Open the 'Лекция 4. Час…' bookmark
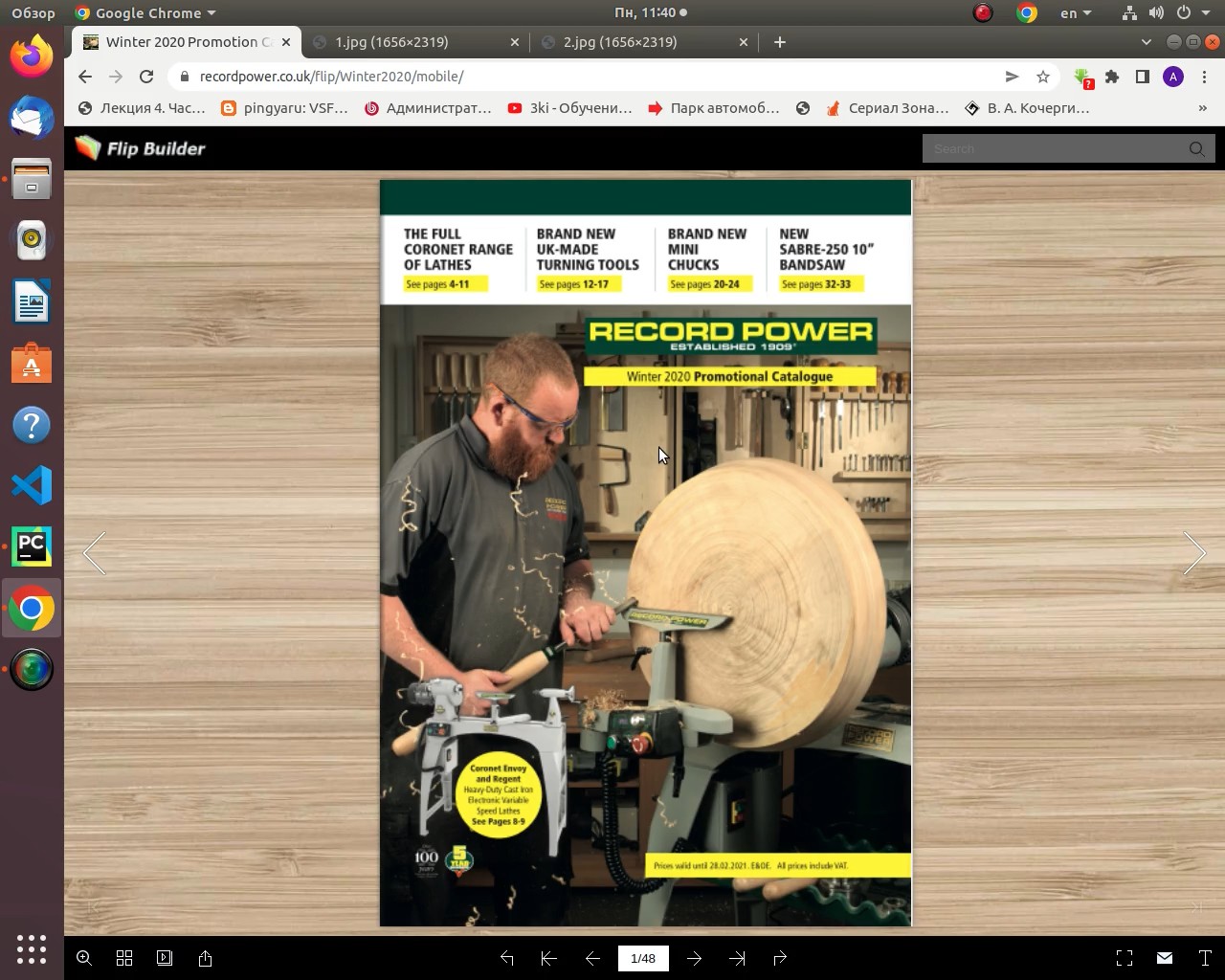The height and width of the screenshot is (980, 1225). [142, 108]
